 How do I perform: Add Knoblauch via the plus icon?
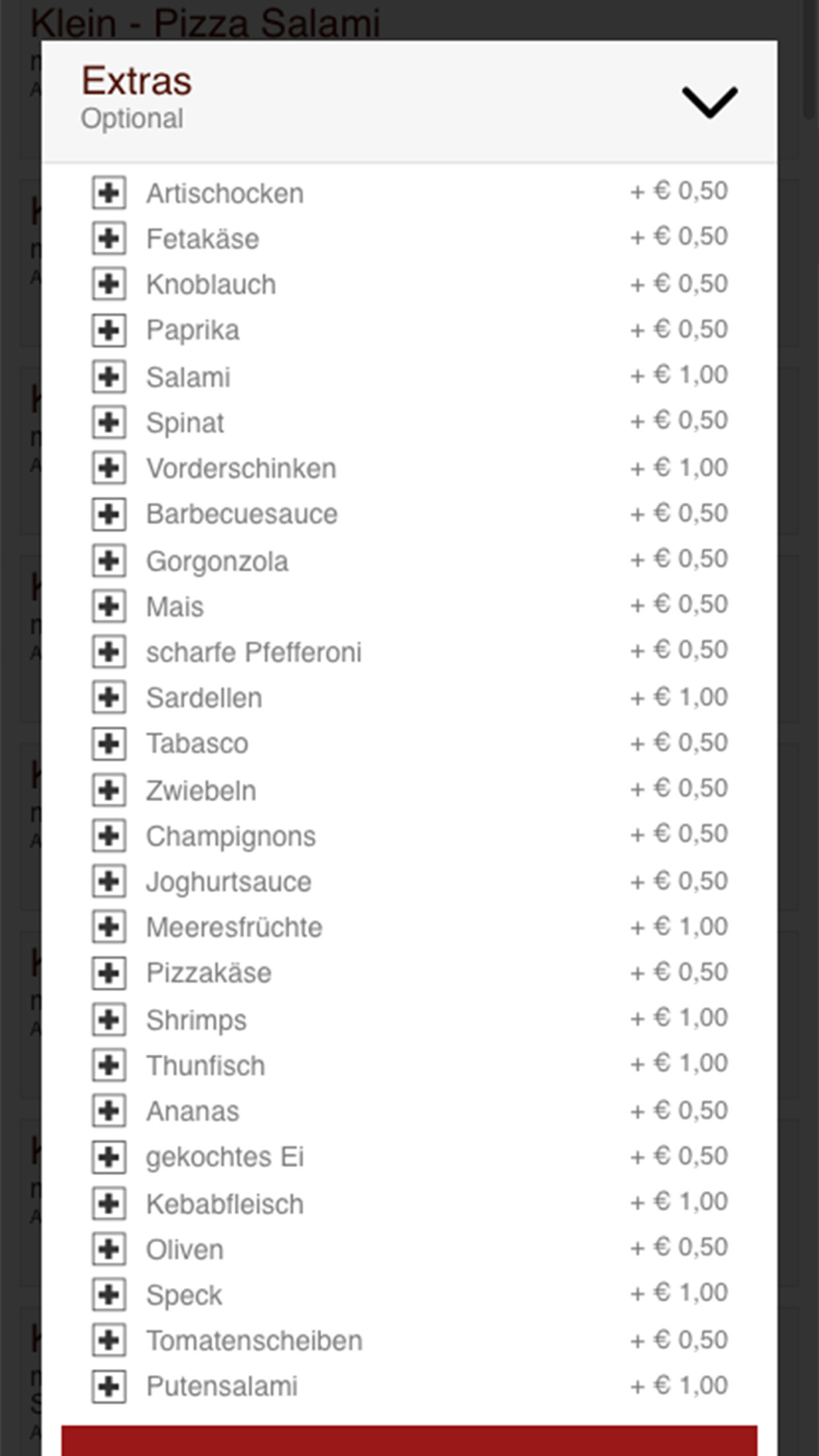(109, 285)
